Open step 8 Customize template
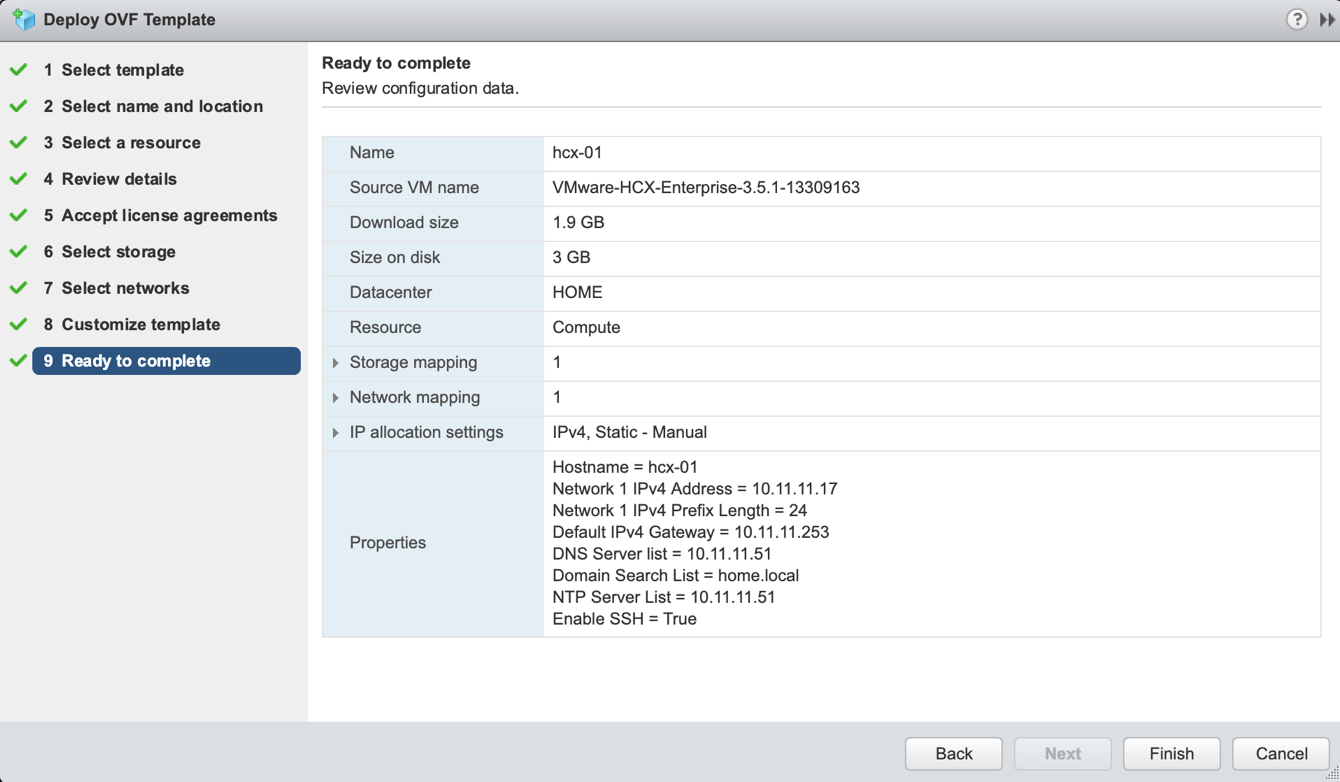 pos(140,324)
